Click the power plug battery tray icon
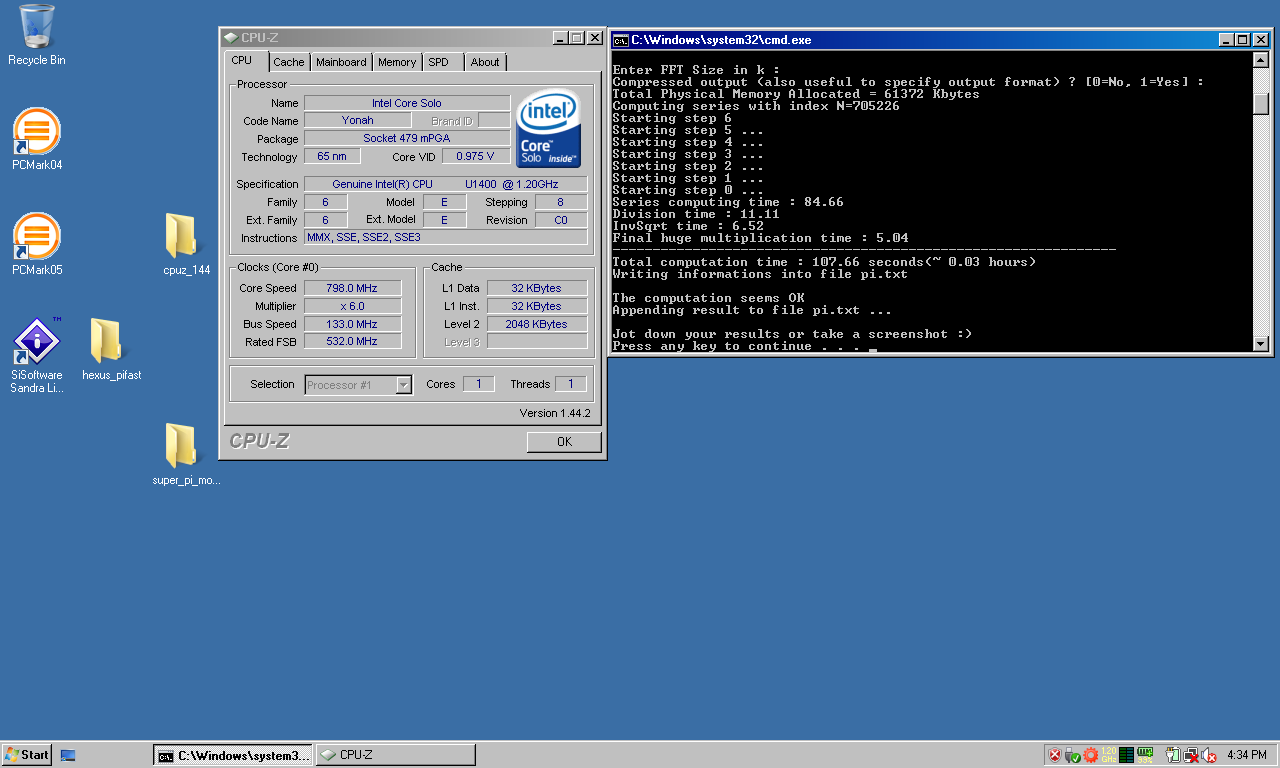 tap(1173, 755)
